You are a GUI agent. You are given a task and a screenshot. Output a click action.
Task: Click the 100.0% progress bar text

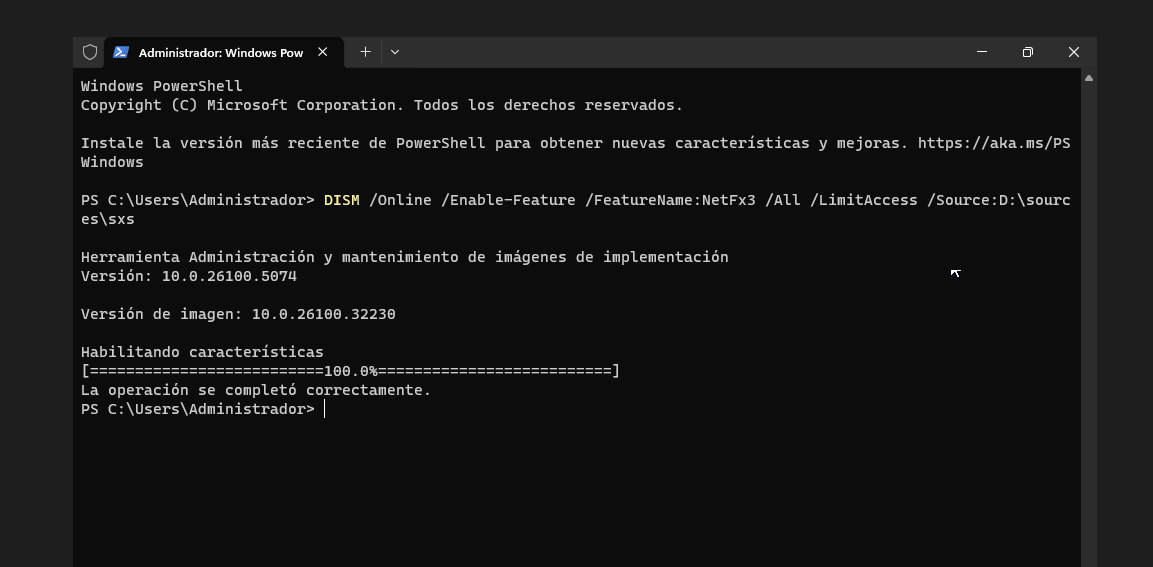(x=350, y=371)
